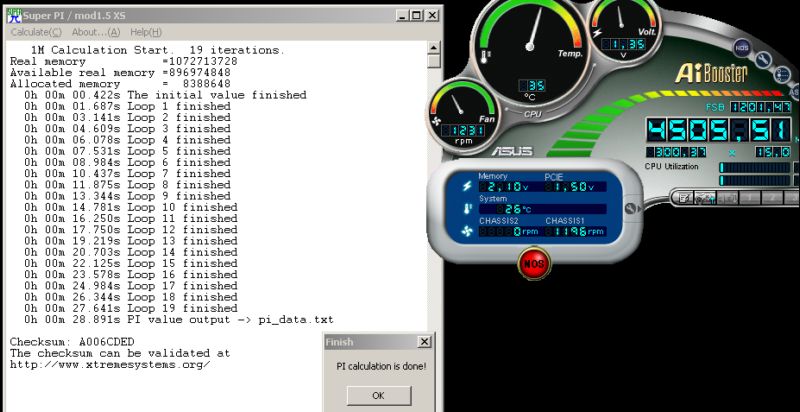Click the CHASSIS2 0 rpm readout
The image size is (800, 412).
(509, 231)
